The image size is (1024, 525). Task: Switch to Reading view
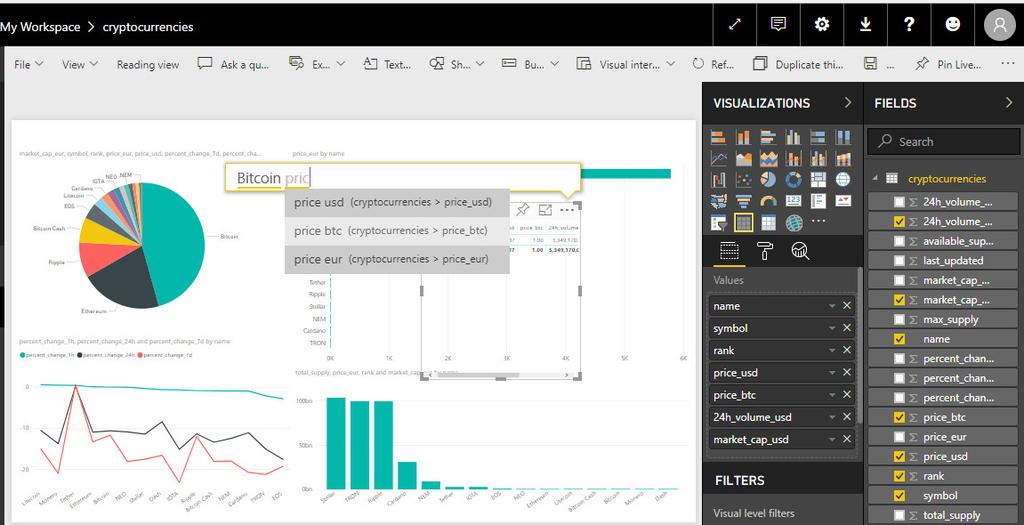coord(148,64)
